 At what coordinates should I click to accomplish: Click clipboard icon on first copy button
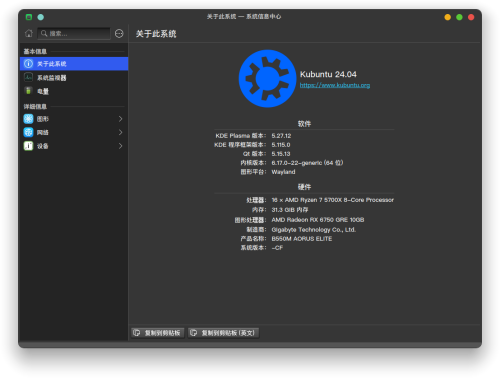point(137,333)
